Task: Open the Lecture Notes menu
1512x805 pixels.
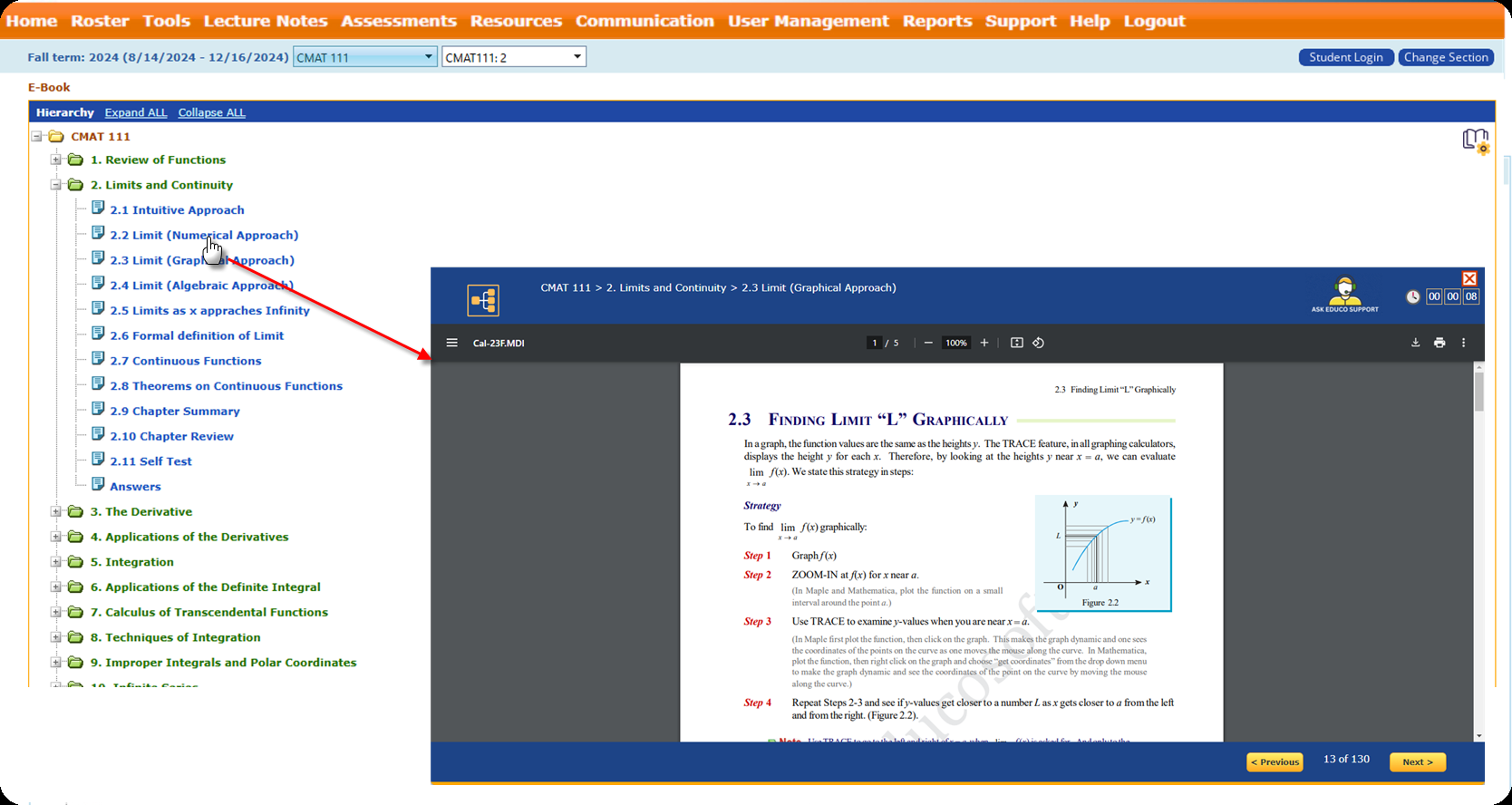Action: 266,21
